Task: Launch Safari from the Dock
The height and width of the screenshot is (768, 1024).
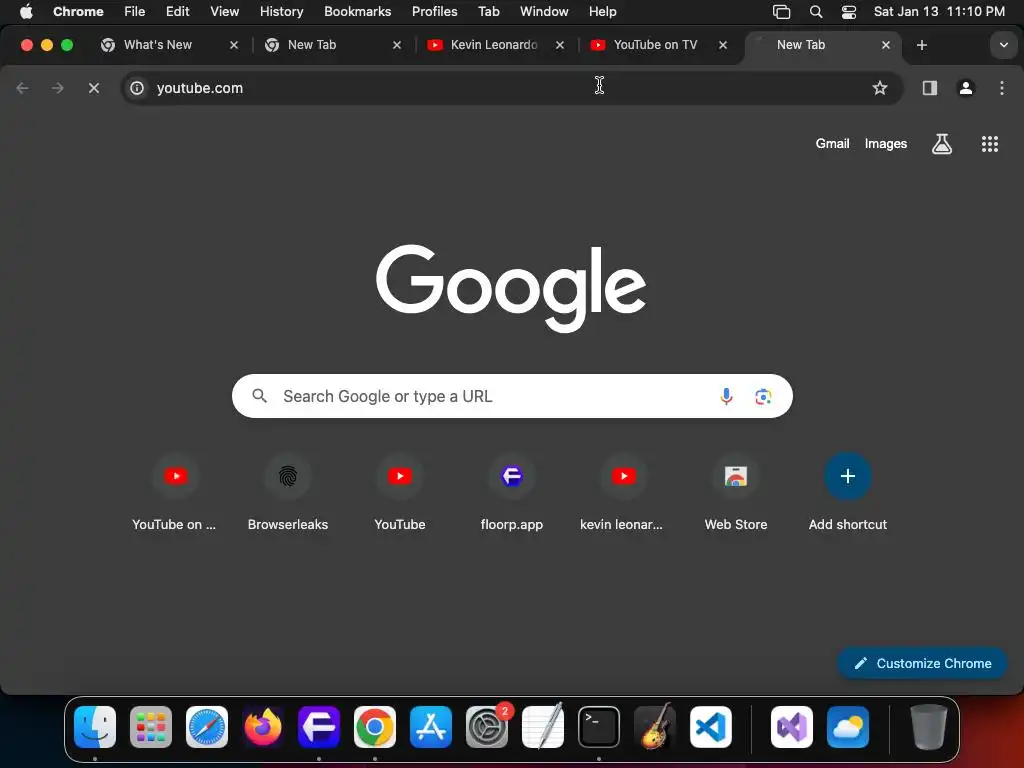Action: [207, 727]
